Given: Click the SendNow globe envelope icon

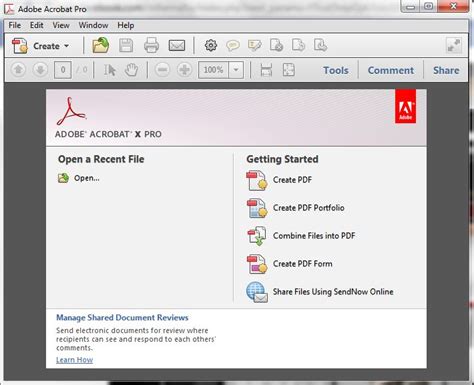Looking at the screenshot, I should coord(257,292).
